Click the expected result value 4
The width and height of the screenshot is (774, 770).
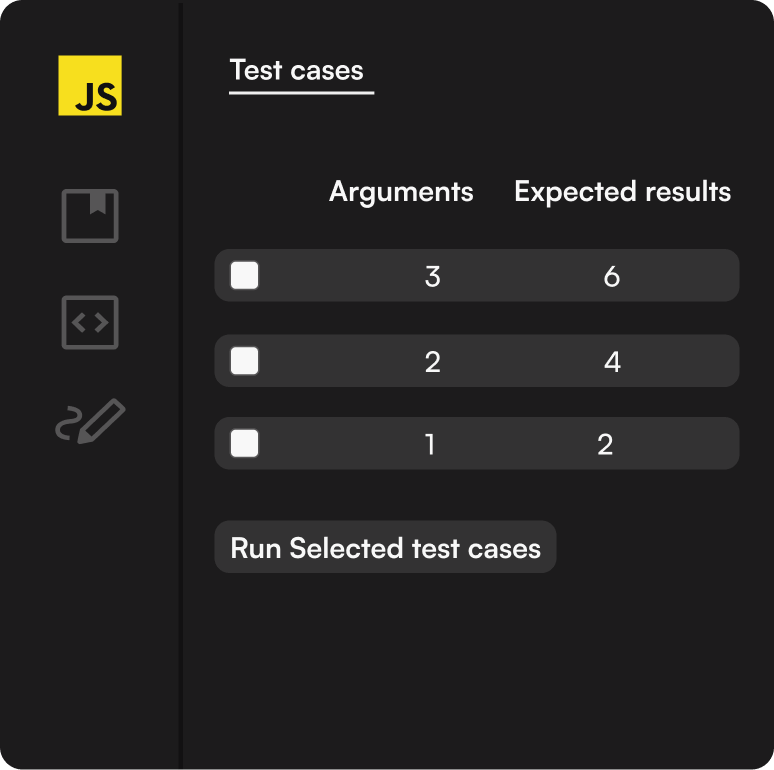pyautogui.click(x=612, y=362)
